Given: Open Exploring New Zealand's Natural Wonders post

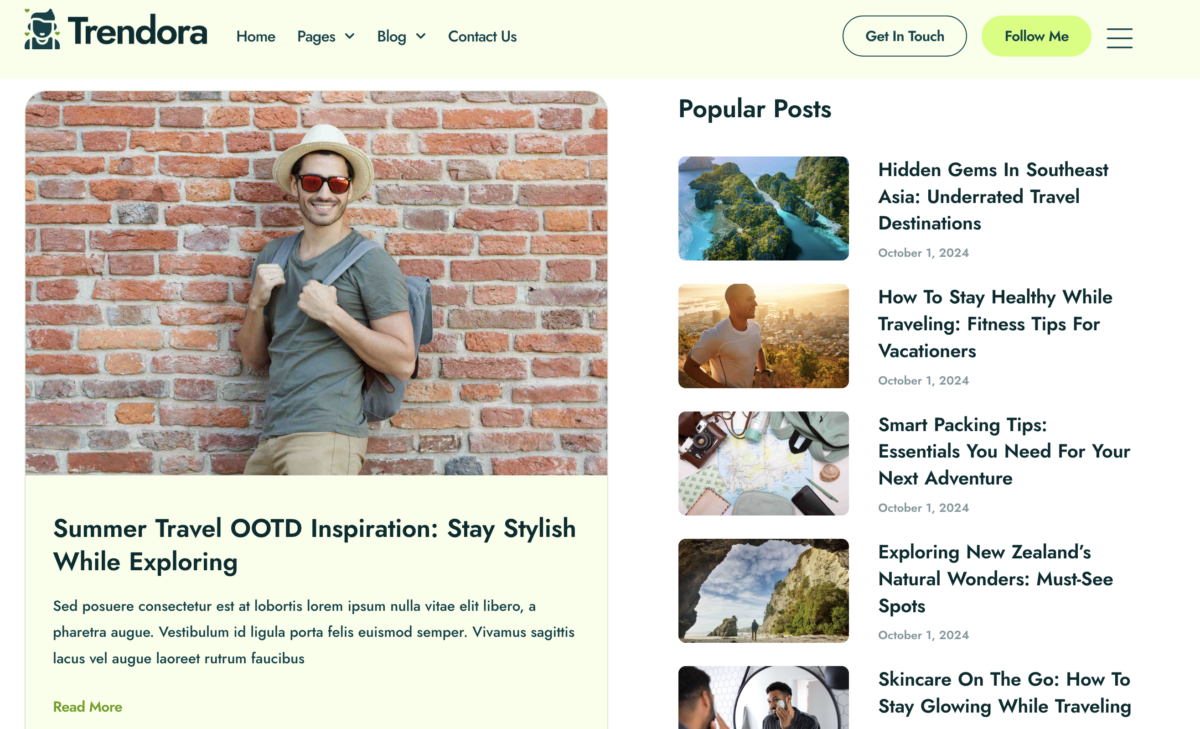Looking at the screenshot, I should (995, 578).
